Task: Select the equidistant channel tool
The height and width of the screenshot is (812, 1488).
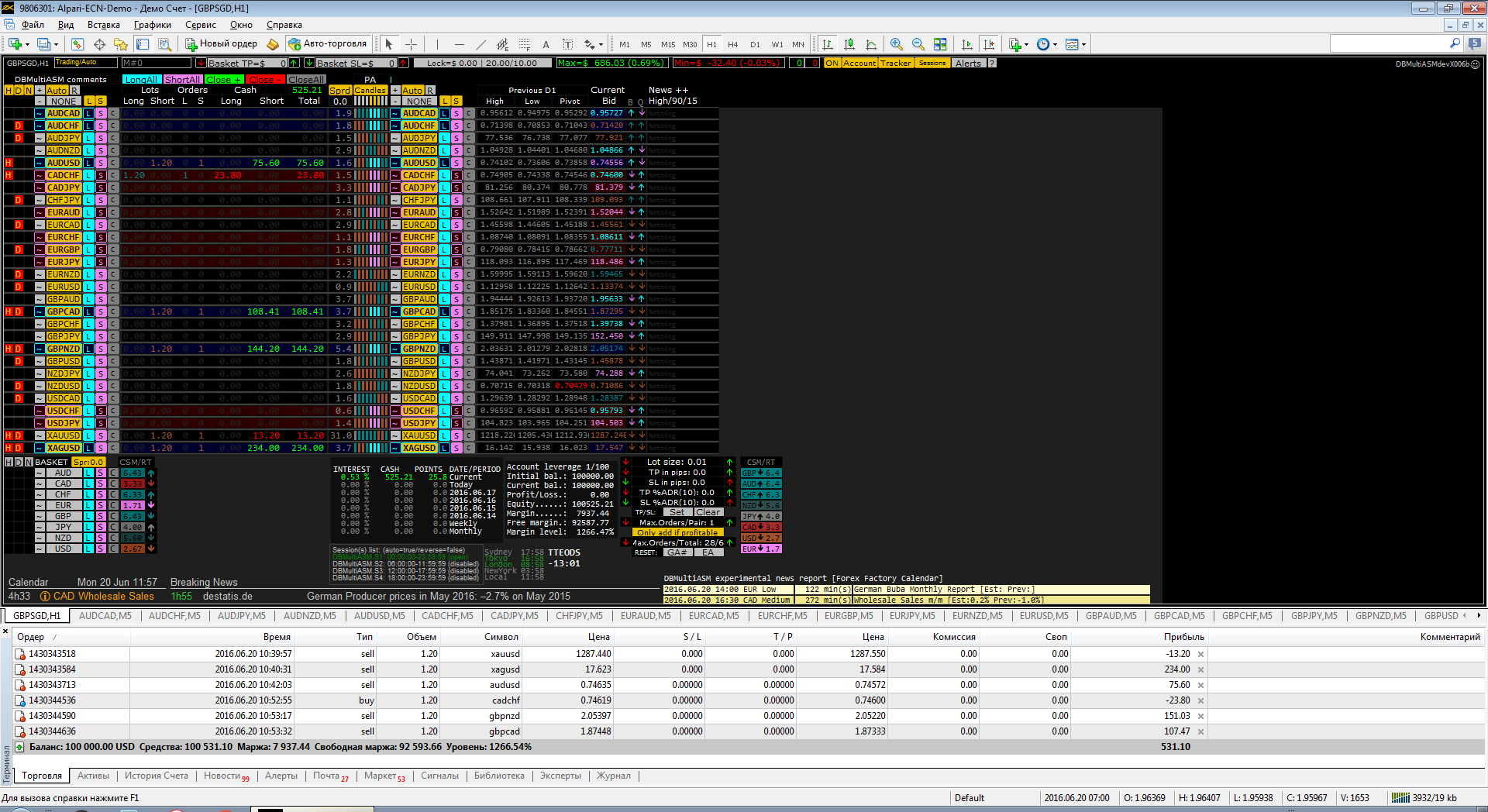Action: point(502,44)
